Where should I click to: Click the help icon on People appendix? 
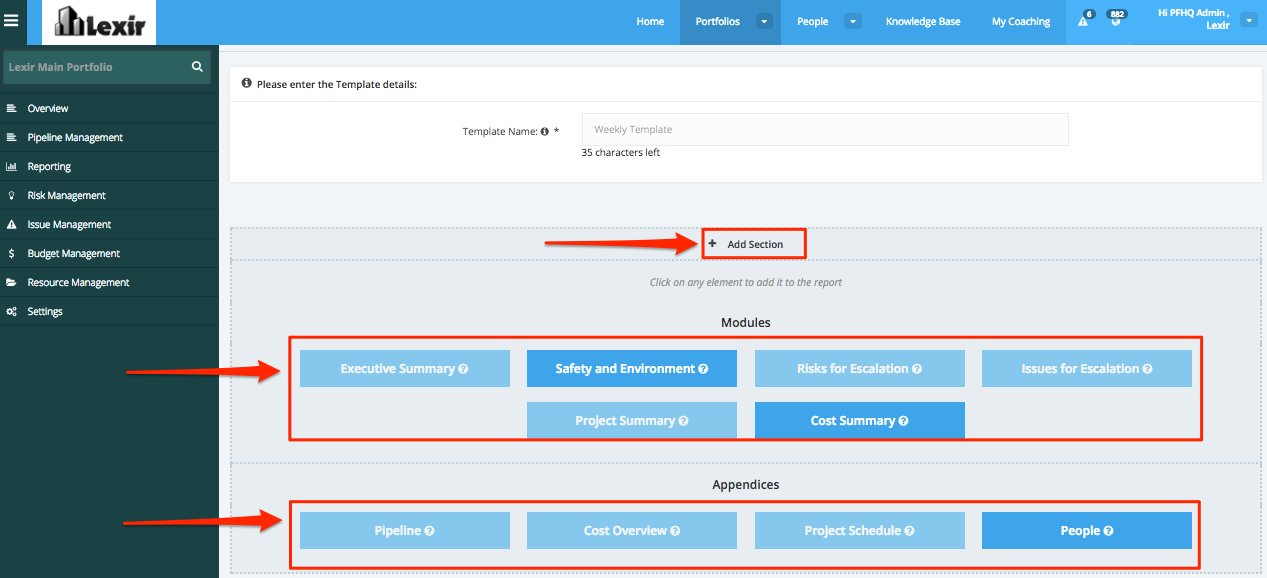click(1108, 531)
